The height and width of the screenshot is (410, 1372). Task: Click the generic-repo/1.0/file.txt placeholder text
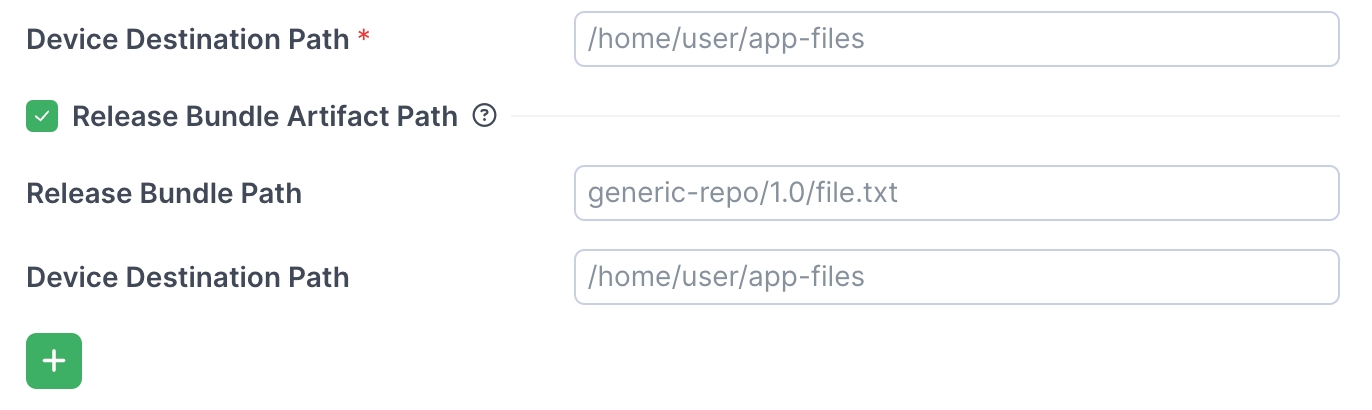(x=743, y=193)
